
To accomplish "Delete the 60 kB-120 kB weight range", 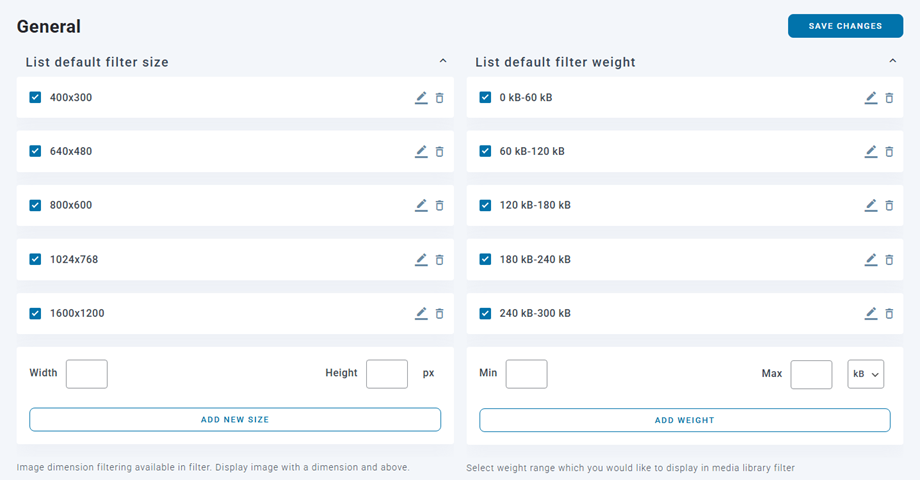I will point(890,152).
